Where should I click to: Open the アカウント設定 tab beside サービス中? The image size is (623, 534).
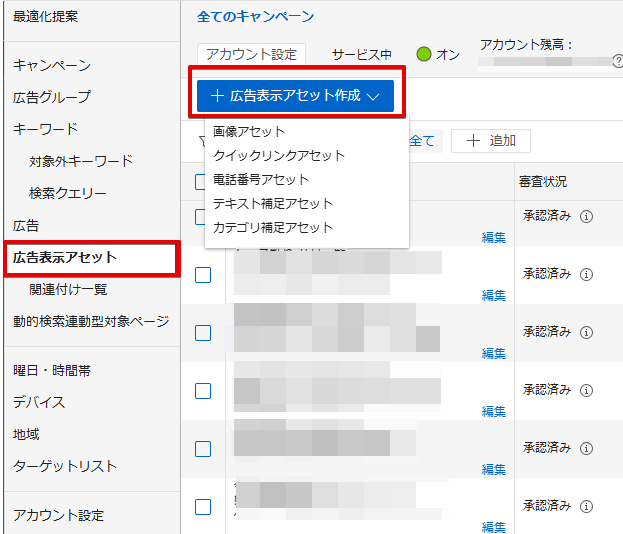(250, 55)
